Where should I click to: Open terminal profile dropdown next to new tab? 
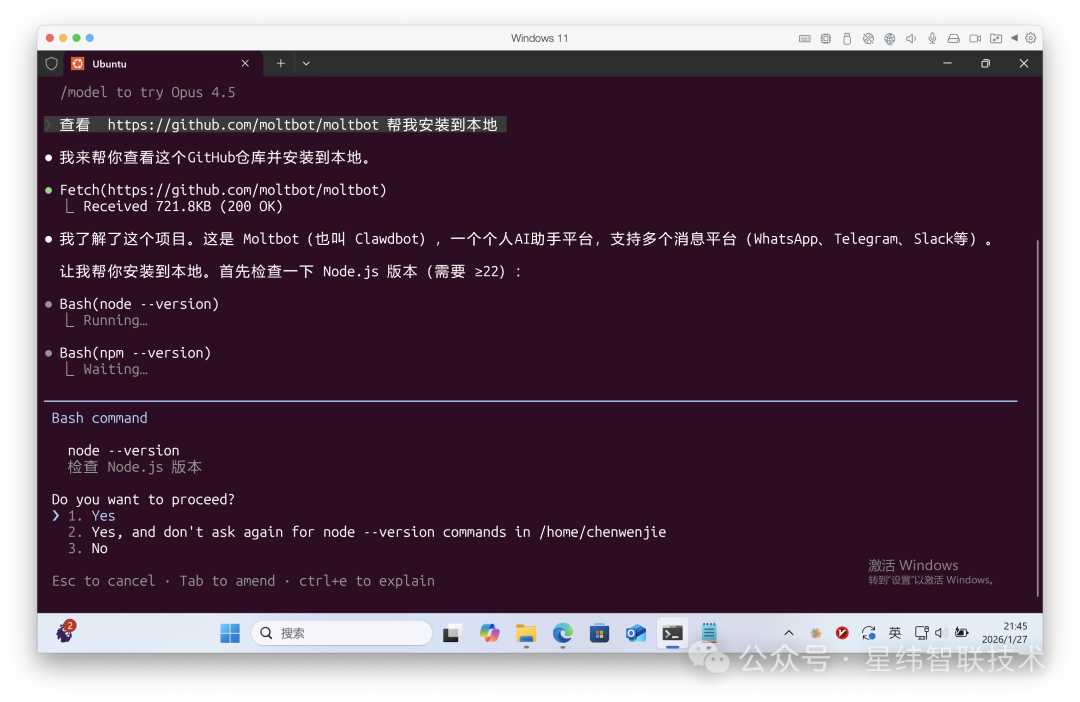[x=306, y=63]
